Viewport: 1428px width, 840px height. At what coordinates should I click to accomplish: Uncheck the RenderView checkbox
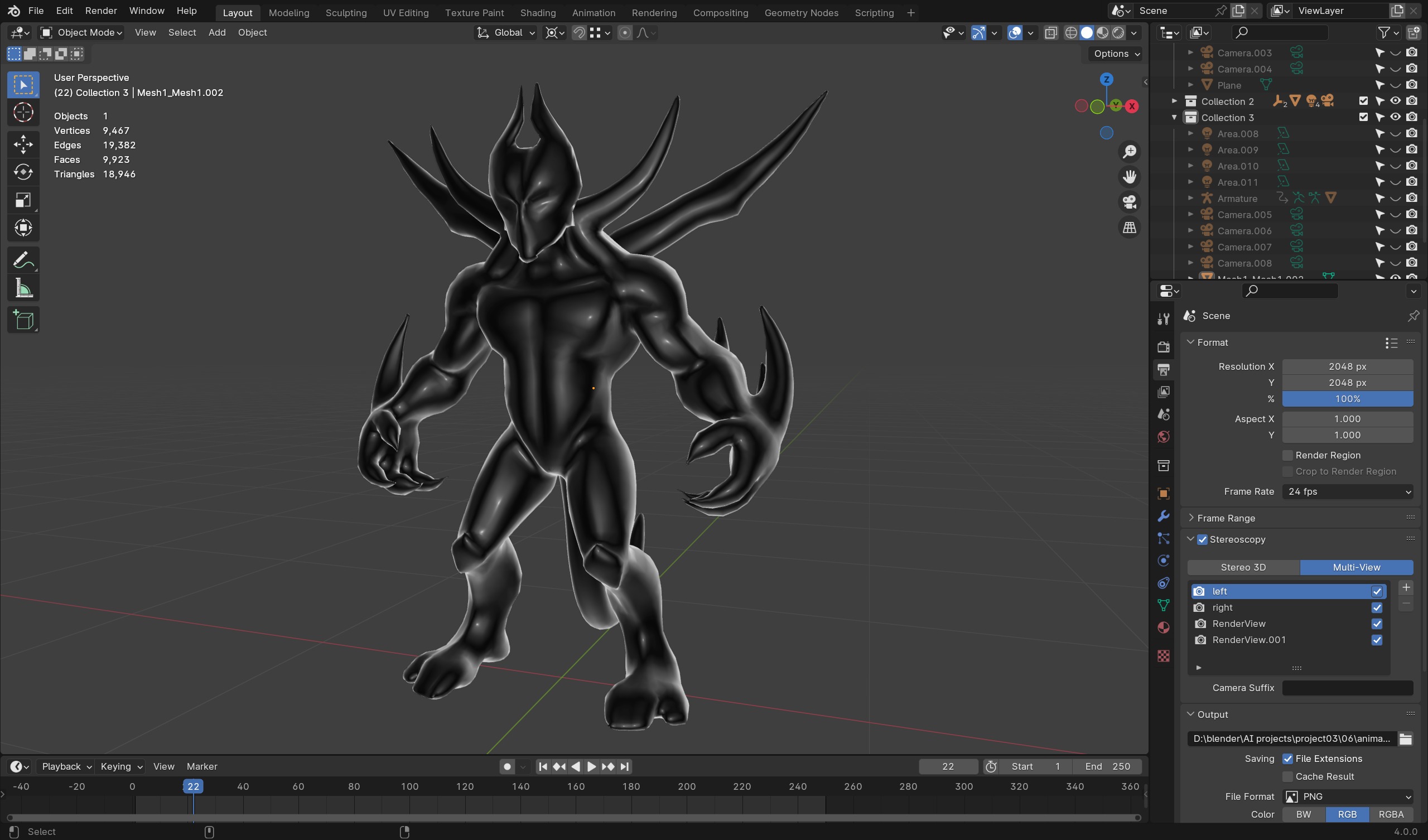[x=1377, y=624]
